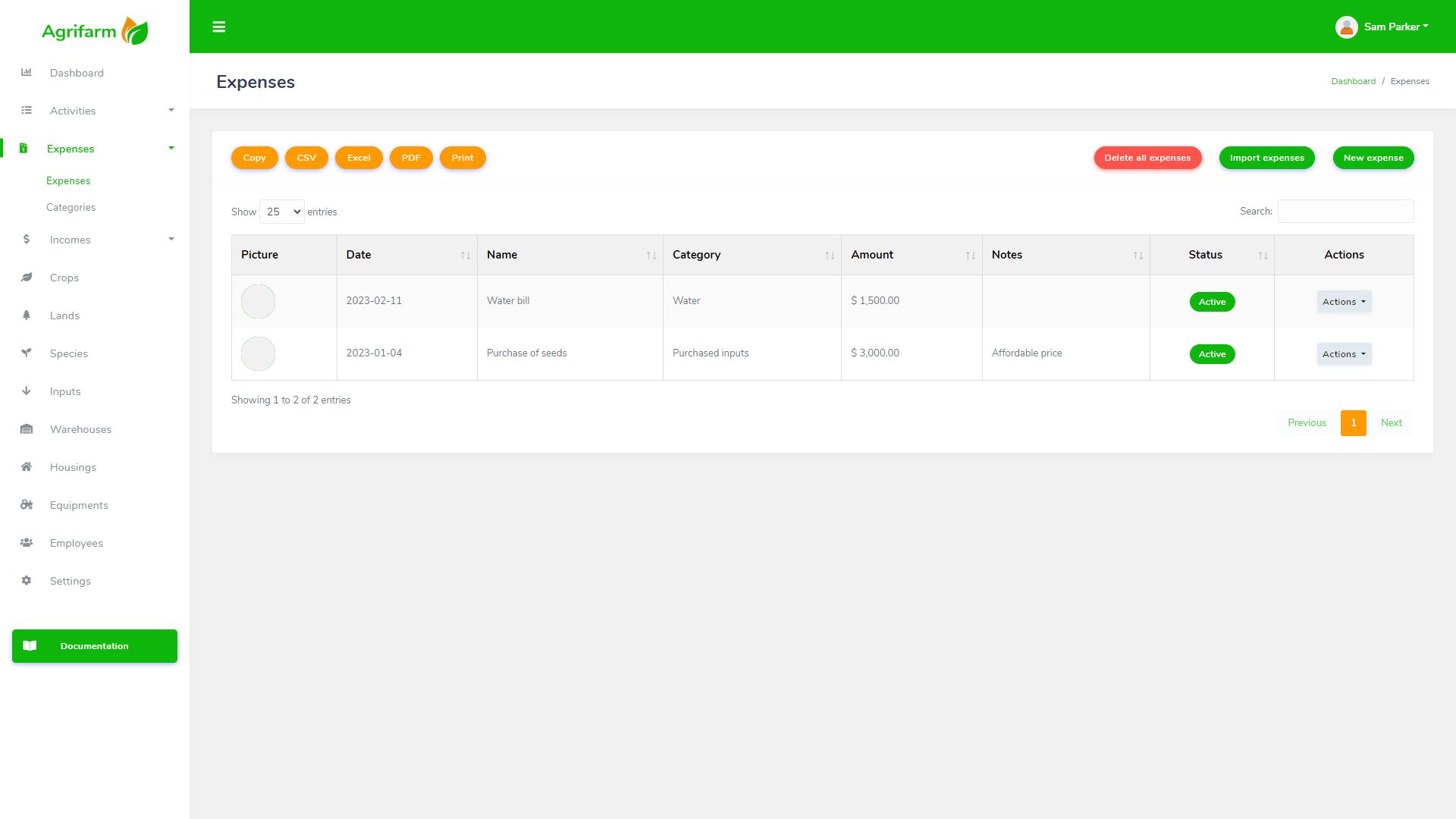Image resolution: width=1456 pixels, height=819 pixels.
Task: Expand the Sam Parker user menu
Action: (x=1382, y=27)
